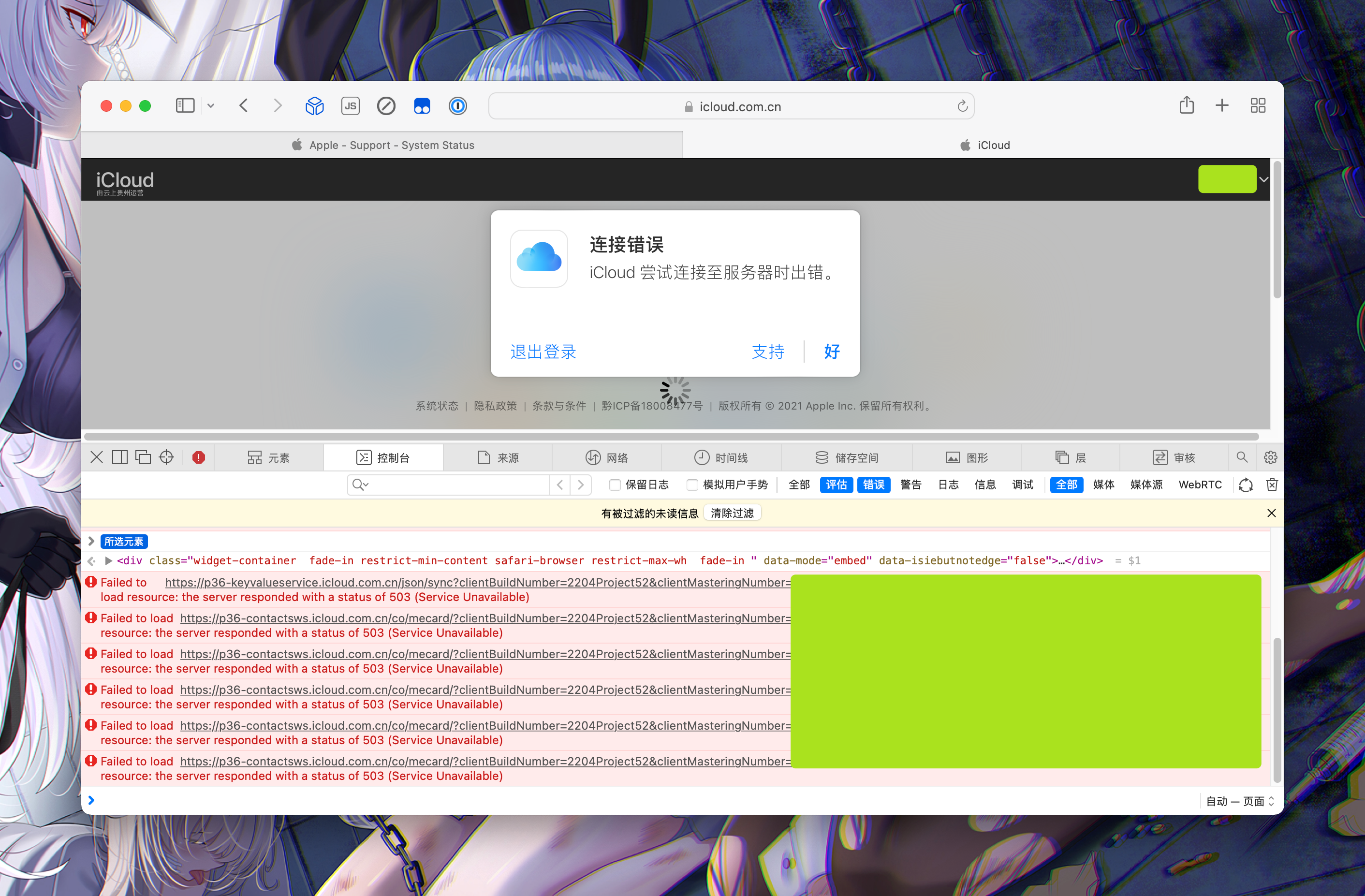Switch to the 网络 inspector tab
Screen dimensions: 1365x896
[607, 457]
